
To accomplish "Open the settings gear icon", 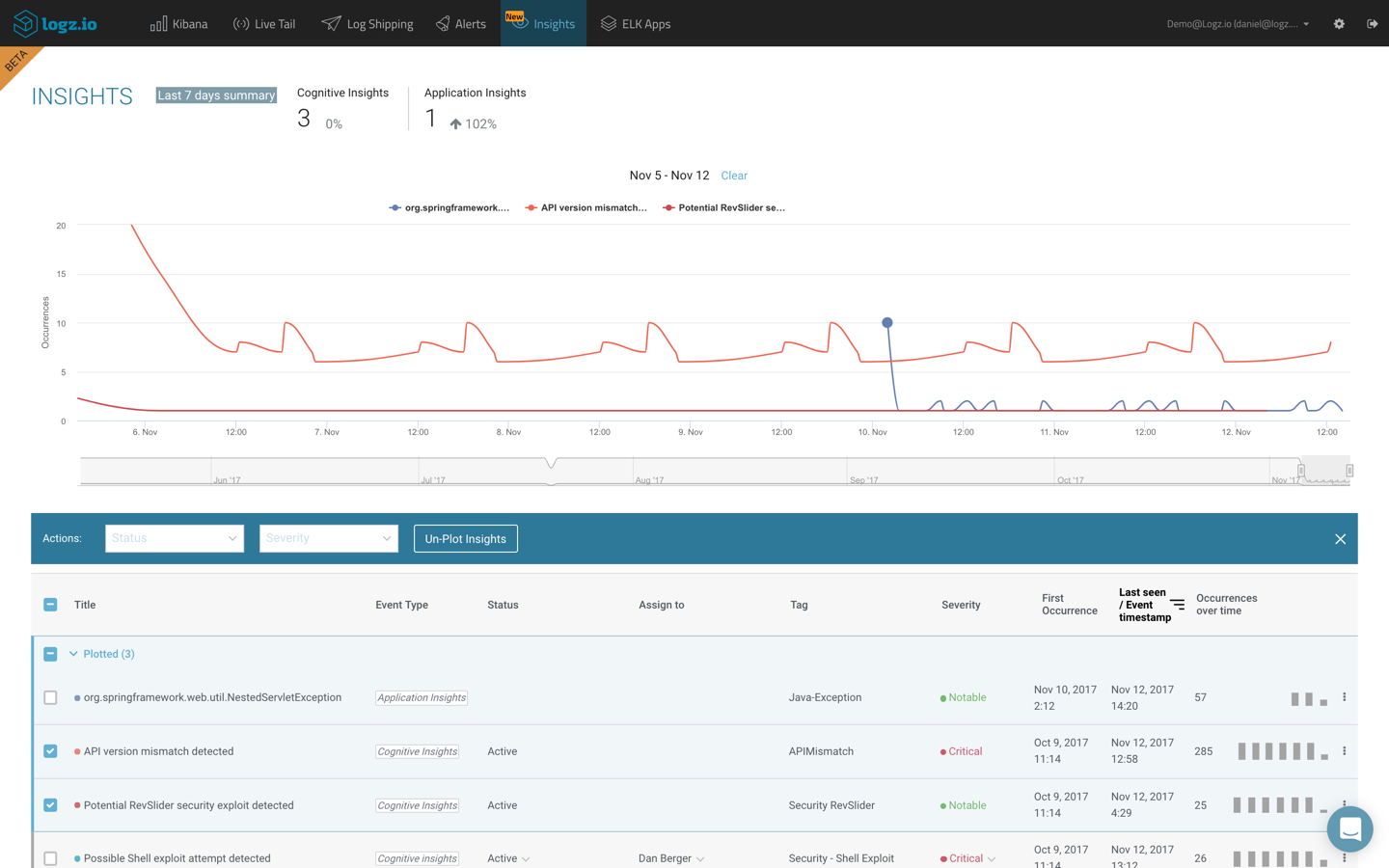I will coord(1339,23).
